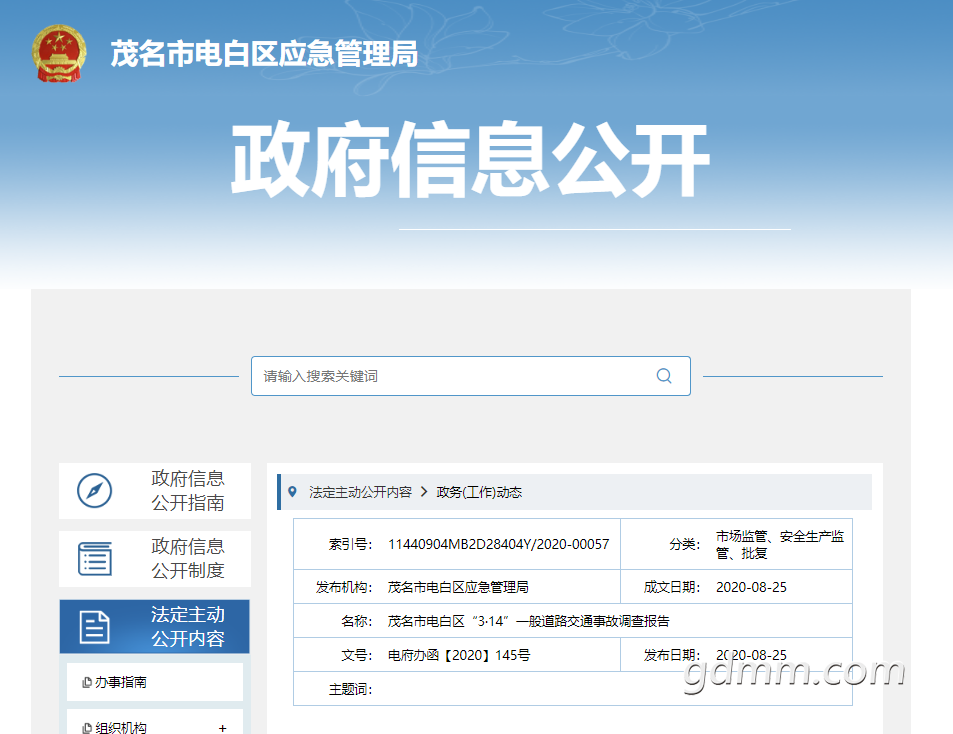Go to 政务(工作)动态 breadcrumb link
Image resolution: width=953 pixels, height=734 pixels.
[x=479, y=492]
